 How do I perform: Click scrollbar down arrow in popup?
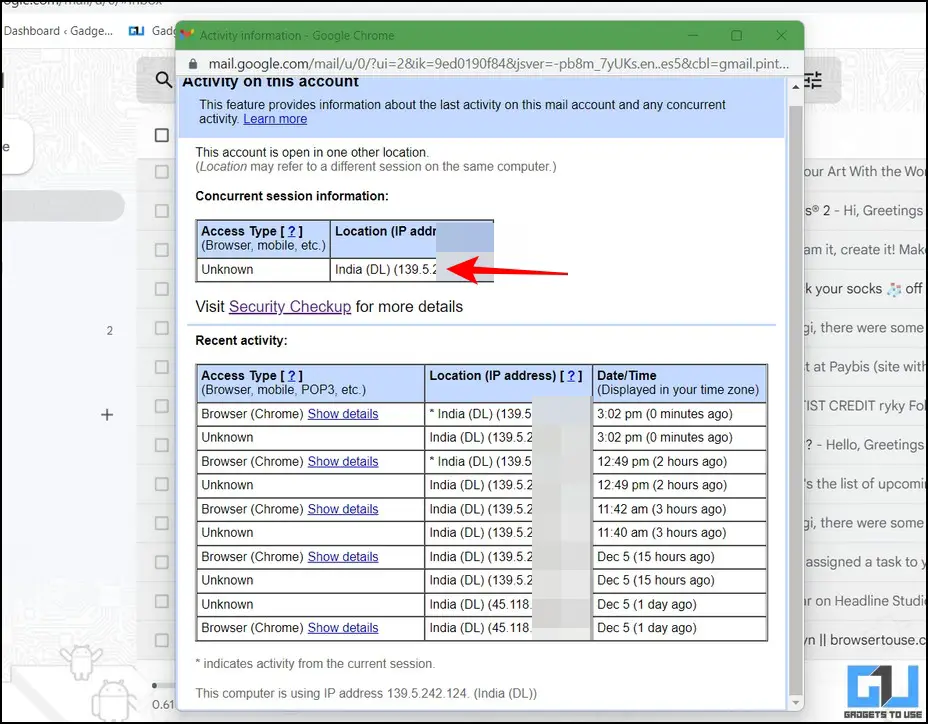tap(795, 703)
